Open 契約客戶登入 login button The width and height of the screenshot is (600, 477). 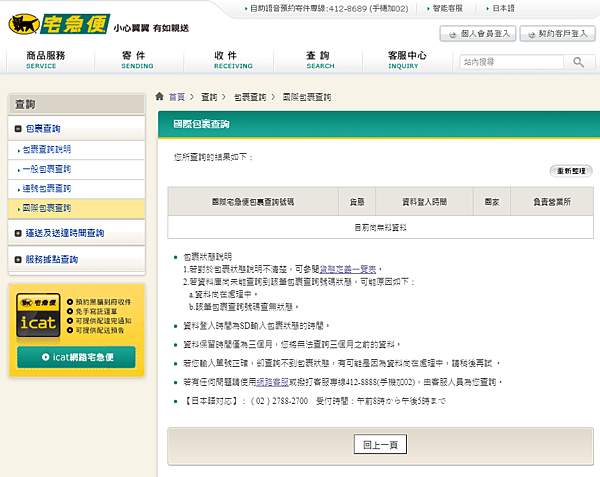click(x=558, y=34)
